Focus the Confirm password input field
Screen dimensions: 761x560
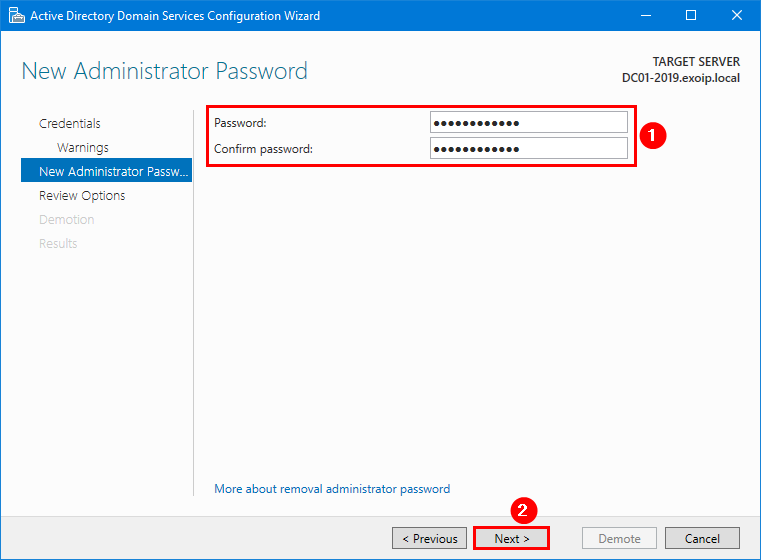point(529,148)
